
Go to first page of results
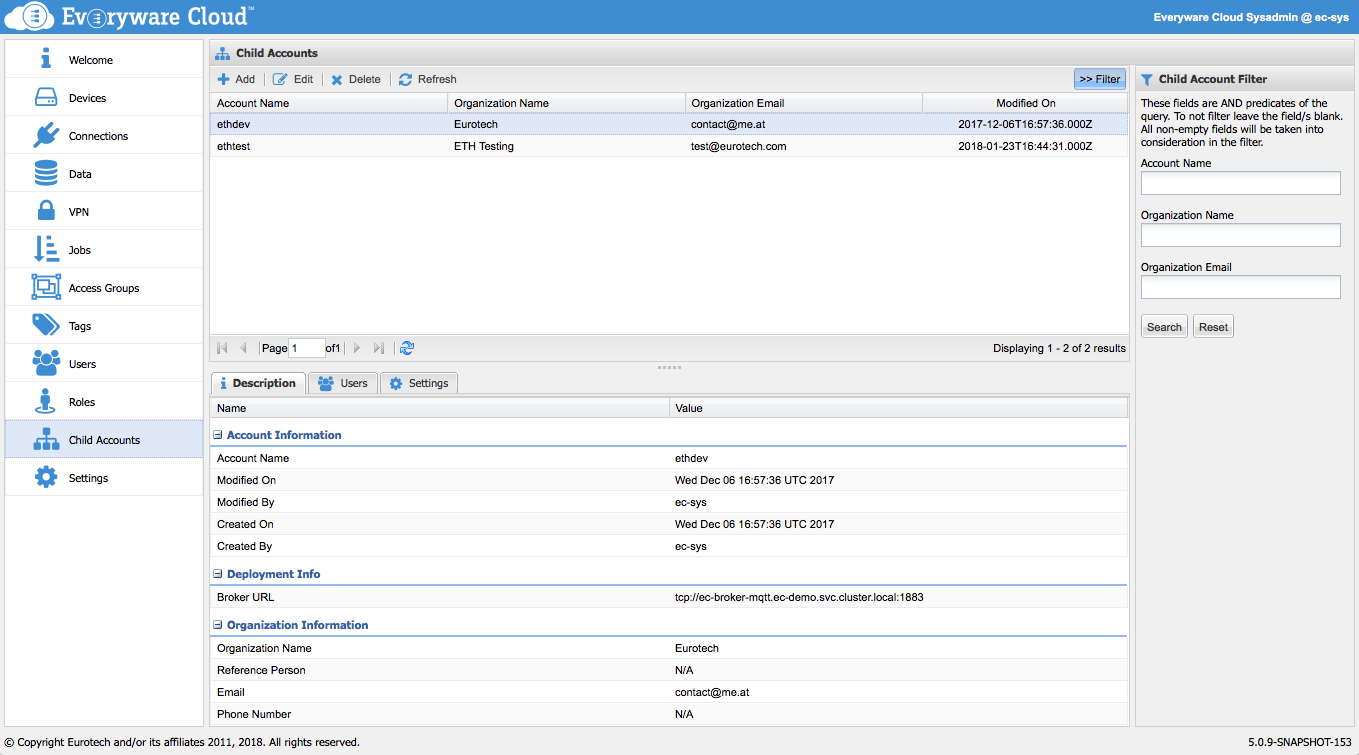tap(222, 348)
